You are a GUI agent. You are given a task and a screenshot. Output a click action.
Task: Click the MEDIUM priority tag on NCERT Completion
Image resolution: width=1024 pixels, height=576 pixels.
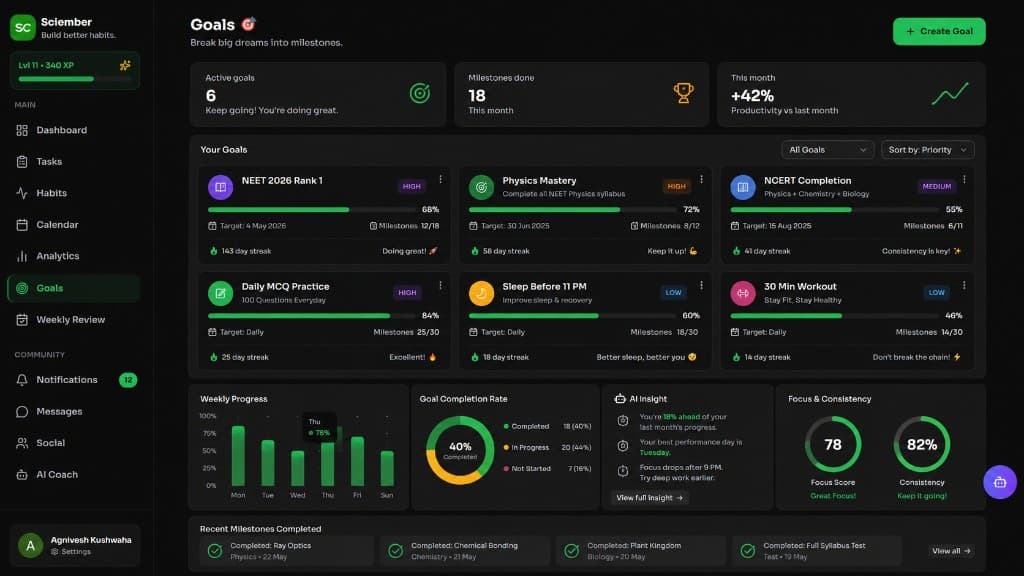936,186
